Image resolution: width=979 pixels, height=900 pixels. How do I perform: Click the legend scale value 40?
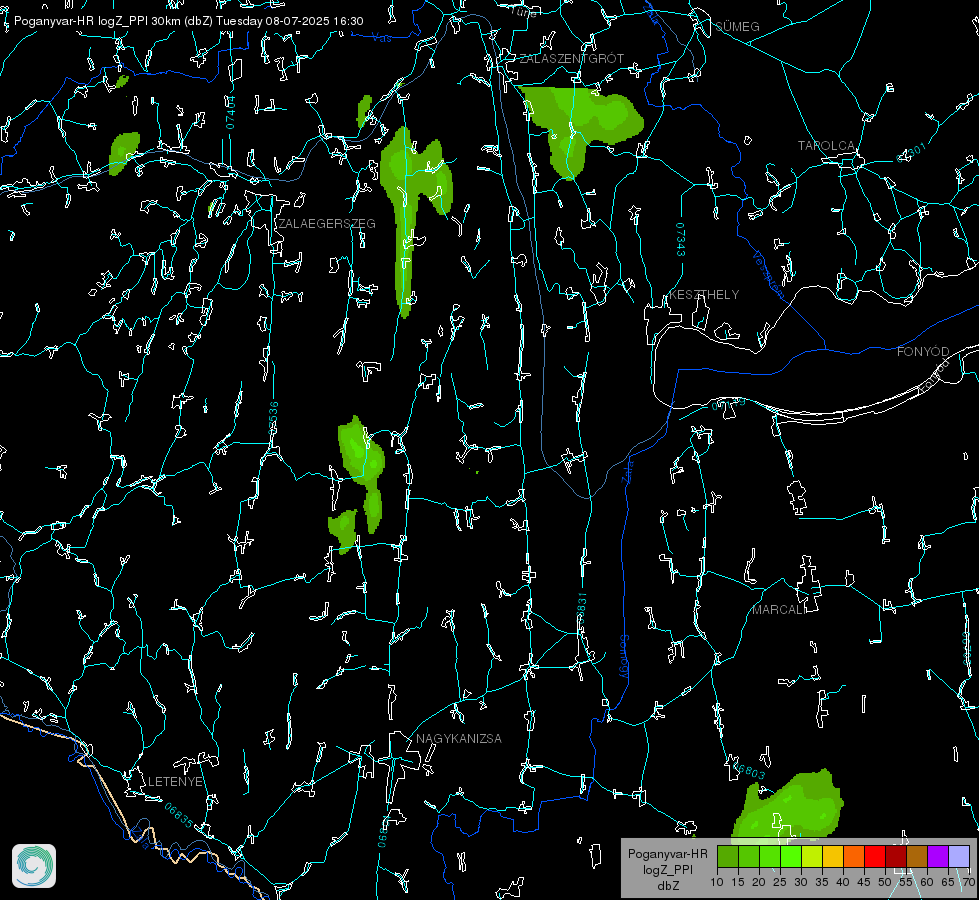click(843, 882)
